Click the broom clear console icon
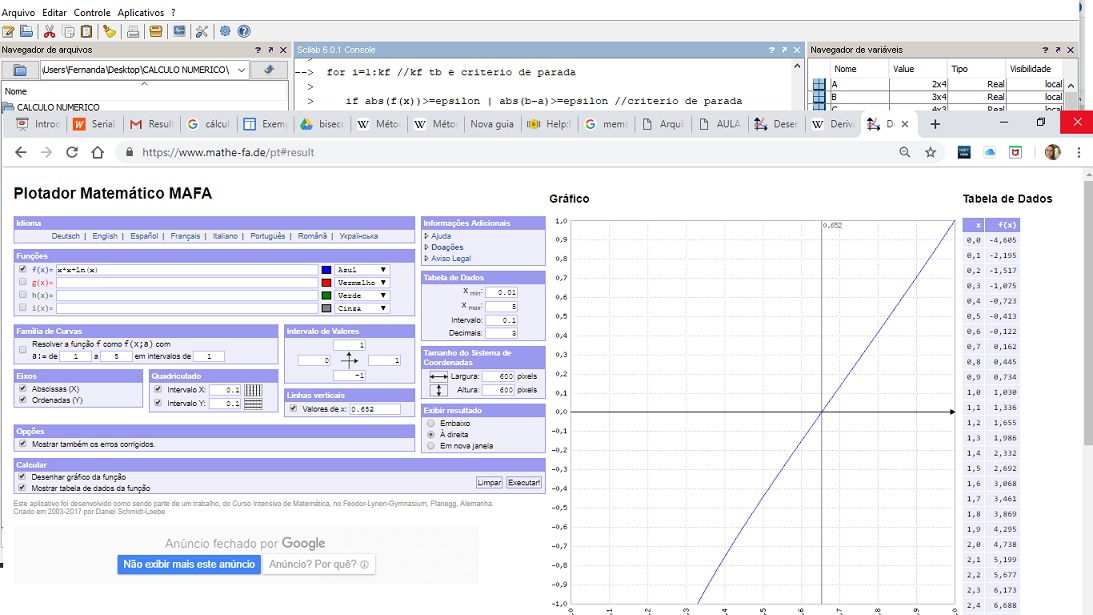 tap(110, 32)
